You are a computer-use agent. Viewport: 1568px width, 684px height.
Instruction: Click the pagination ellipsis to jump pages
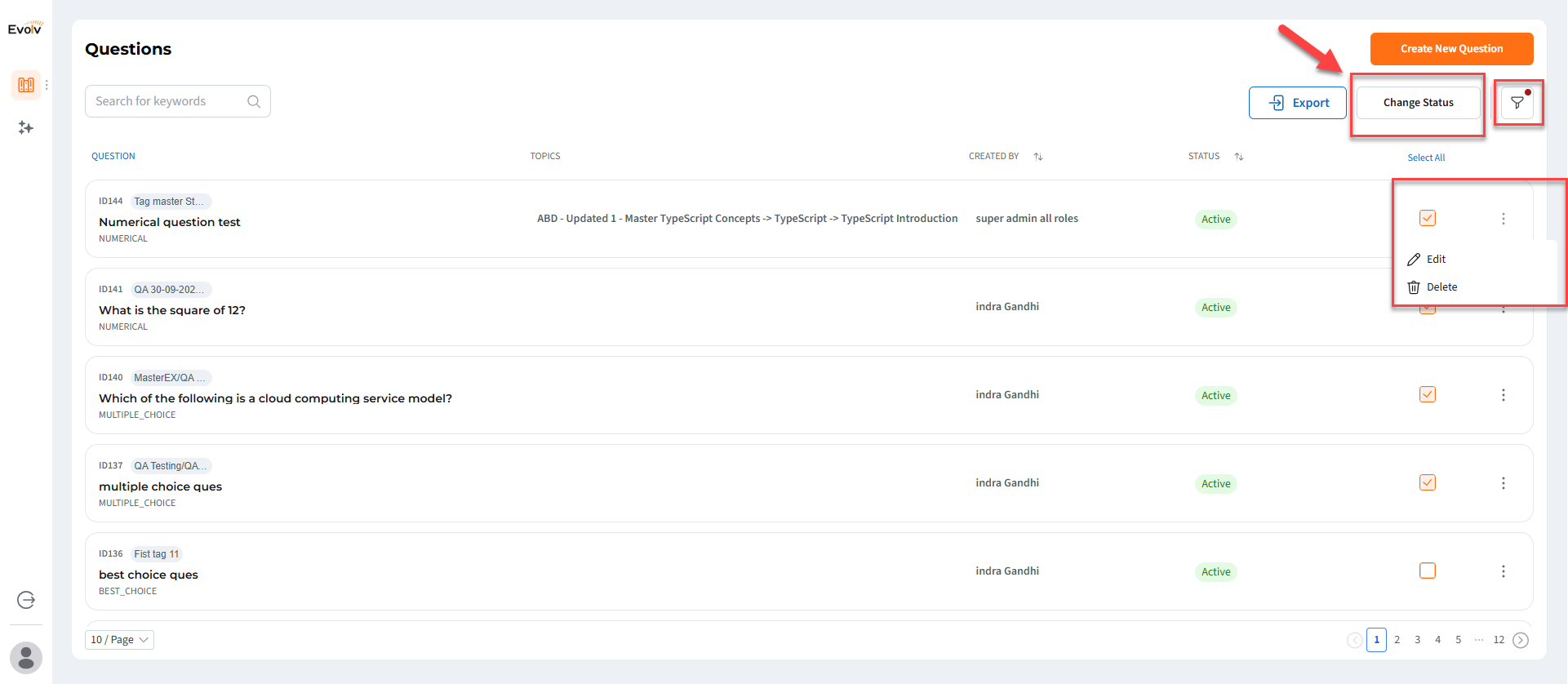coord(1479,640)
